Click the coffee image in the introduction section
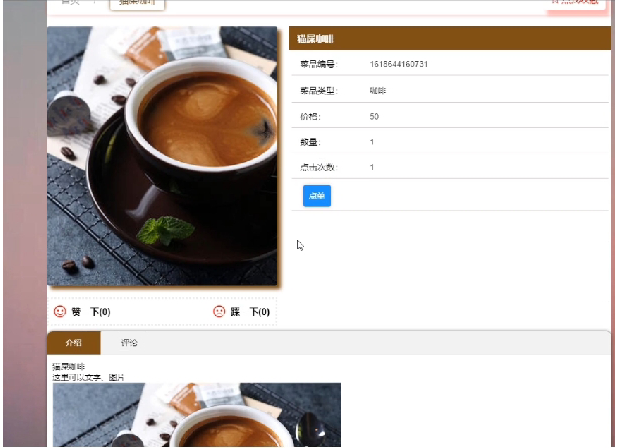The height and width of the screenshot is (448, 618). [x=196, y=415]
